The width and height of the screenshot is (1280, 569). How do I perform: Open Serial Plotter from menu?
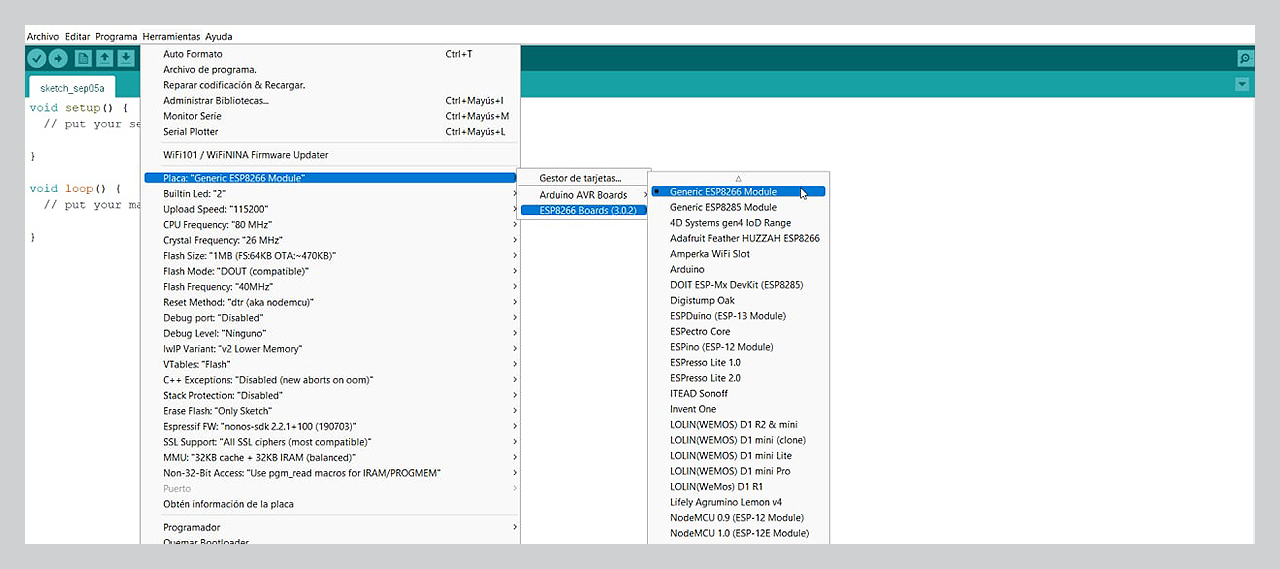[x=330, y=132]
